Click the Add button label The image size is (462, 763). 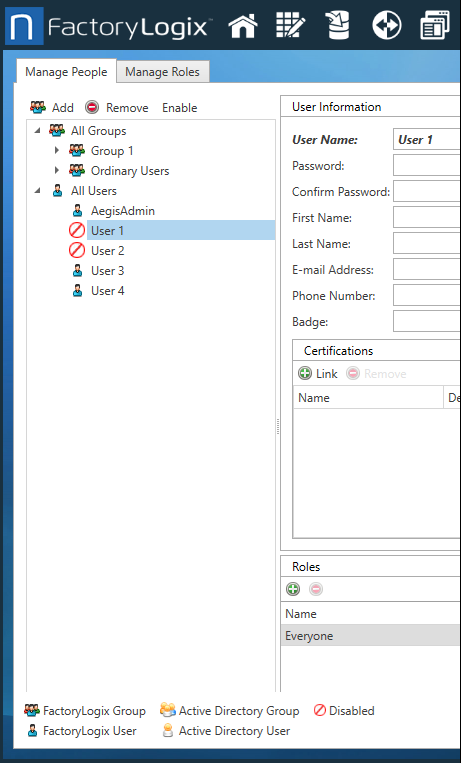[63, 108]
